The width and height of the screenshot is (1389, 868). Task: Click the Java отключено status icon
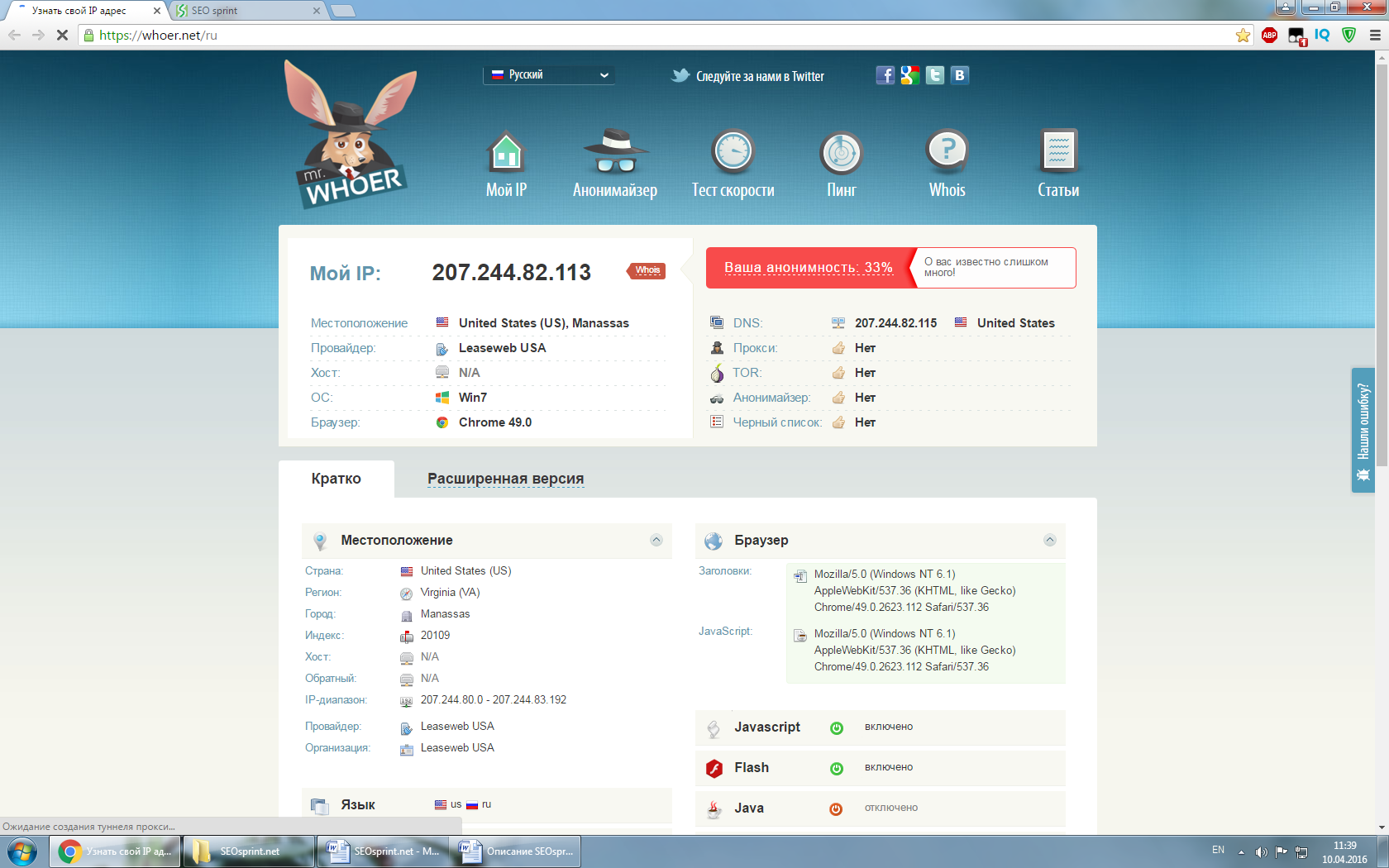point(836,808)
